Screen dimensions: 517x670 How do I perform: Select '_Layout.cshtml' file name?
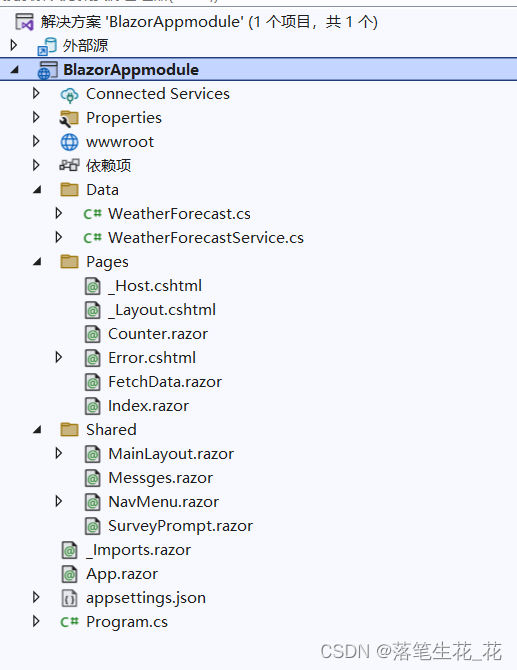click(x=162, y=311)
